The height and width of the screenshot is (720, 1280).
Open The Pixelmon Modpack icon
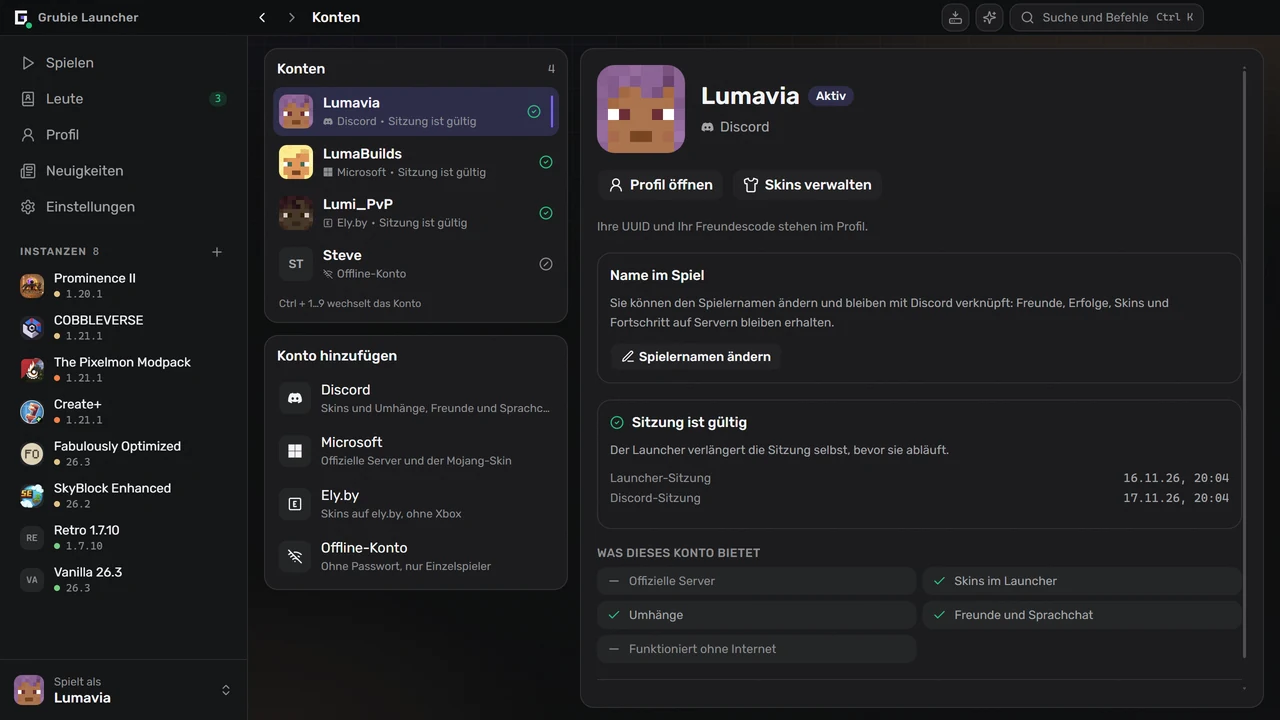point(32,370)
